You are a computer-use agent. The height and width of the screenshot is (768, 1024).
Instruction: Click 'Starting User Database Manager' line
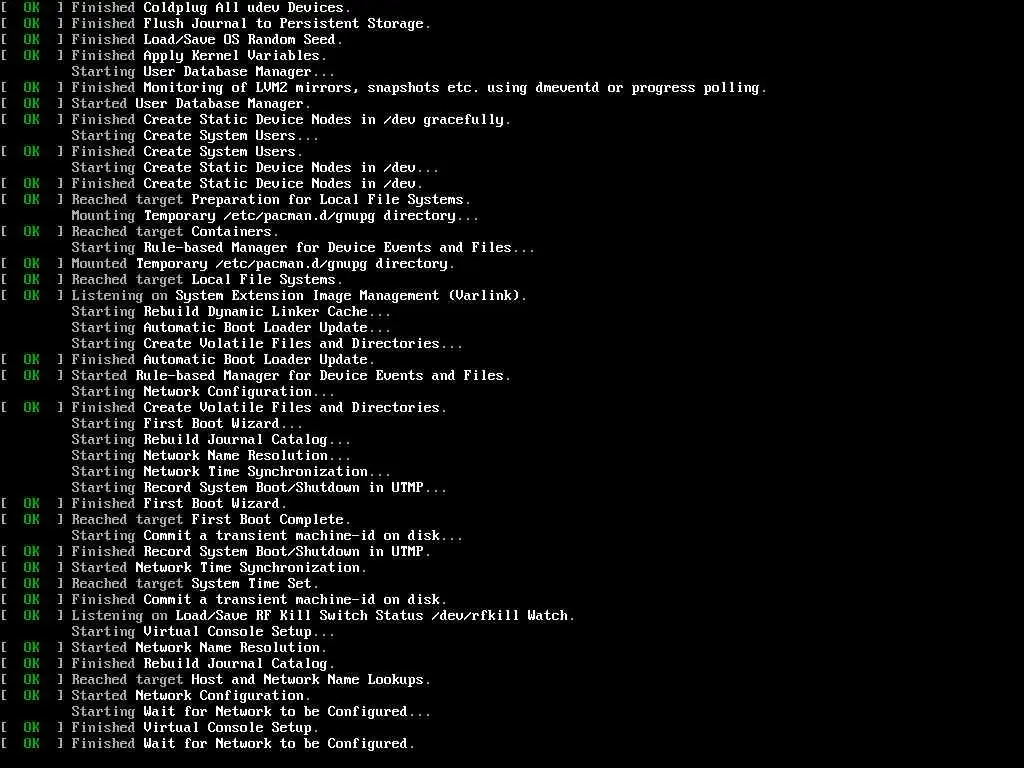tap(203, 72)
